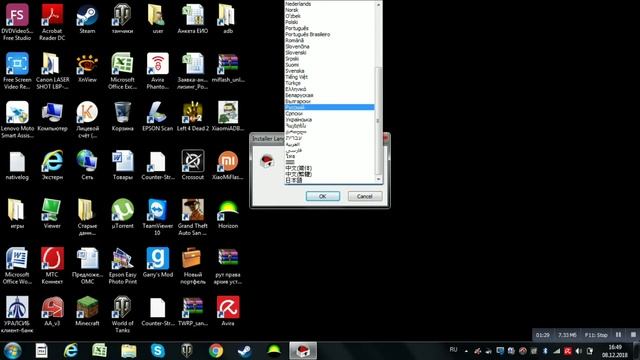
Task: Choose Türkçe in the language list
Action: pyautogui.click(x=329, y=83)
